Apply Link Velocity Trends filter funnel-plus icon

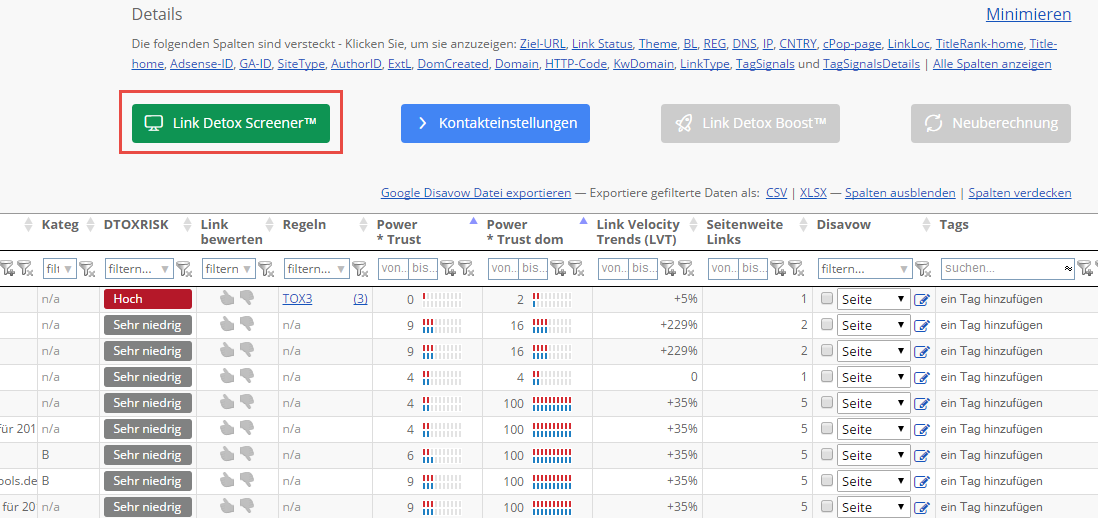point(668,268)
